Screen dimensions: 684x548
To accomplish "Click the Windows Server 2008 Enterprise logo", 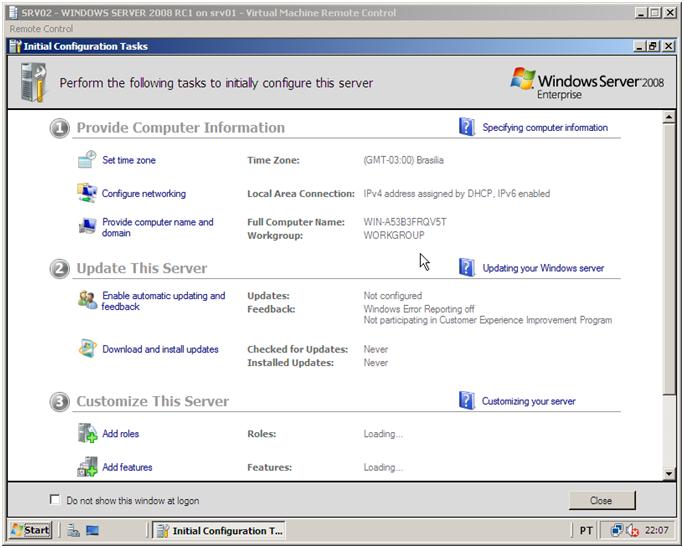I will (x=587, y=83).
